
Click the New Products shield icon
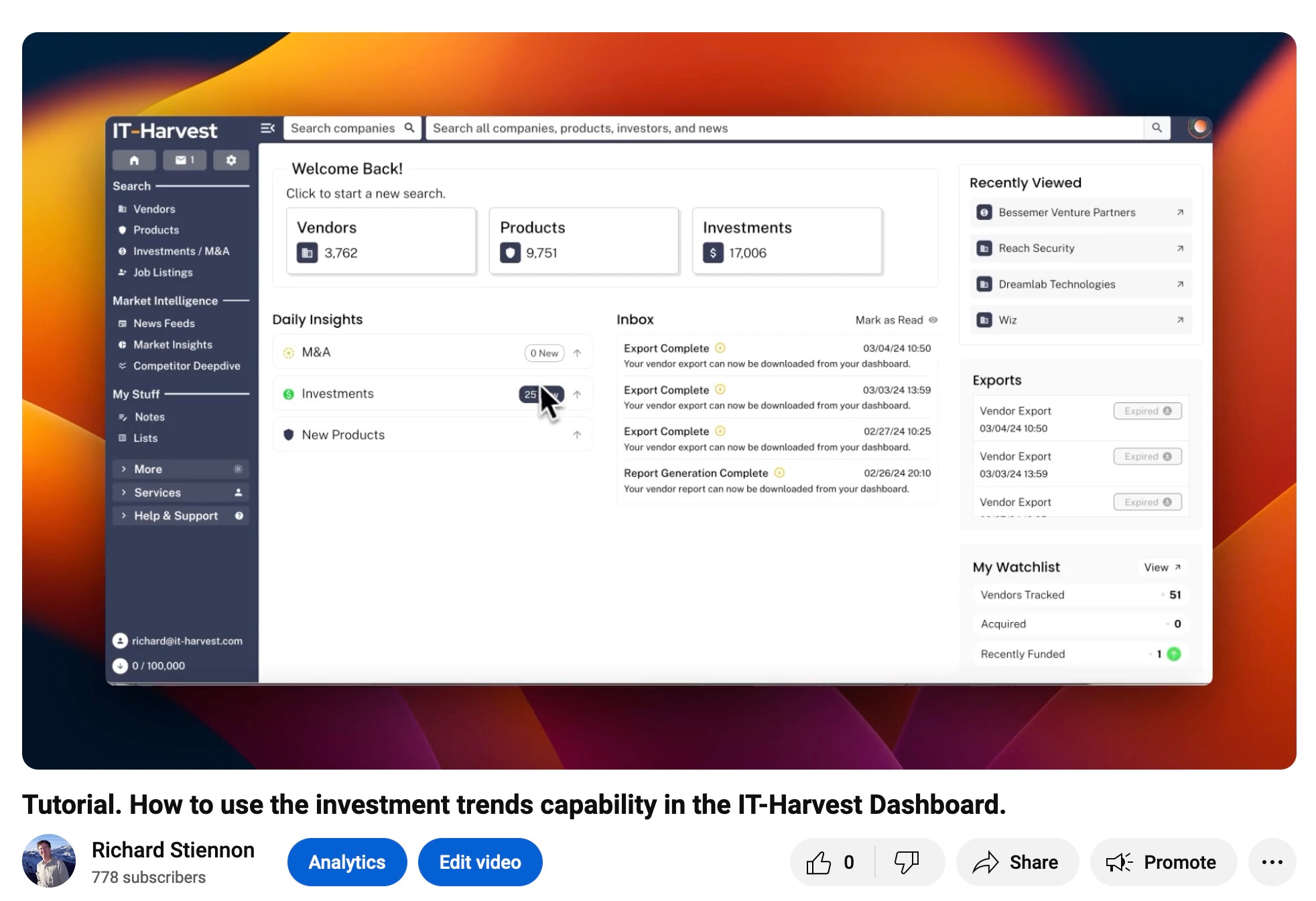(289, 434)
